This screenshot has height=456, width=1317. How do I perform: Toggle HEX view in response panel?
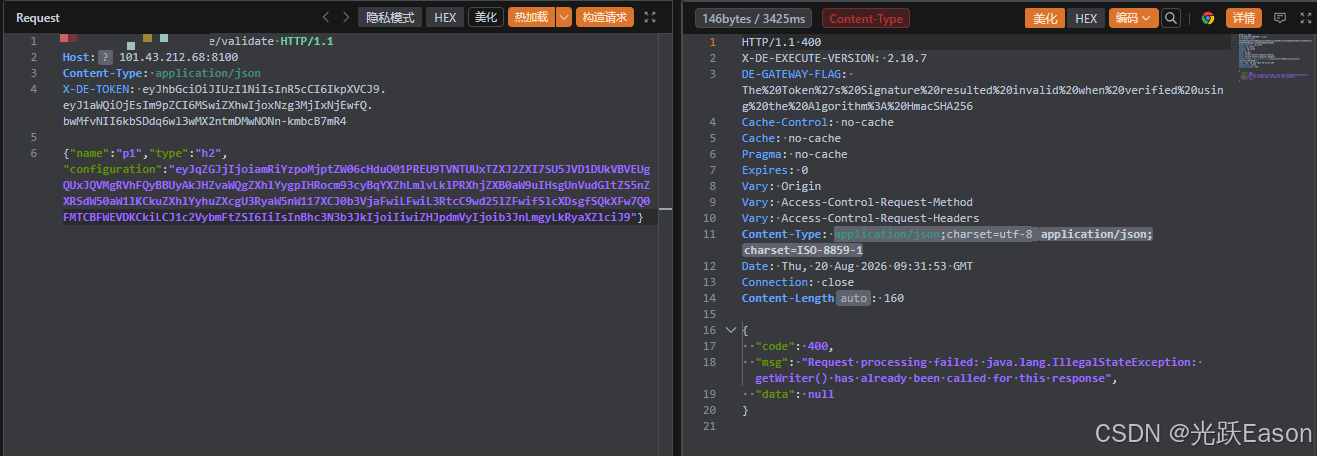[x=1086, y=18]
